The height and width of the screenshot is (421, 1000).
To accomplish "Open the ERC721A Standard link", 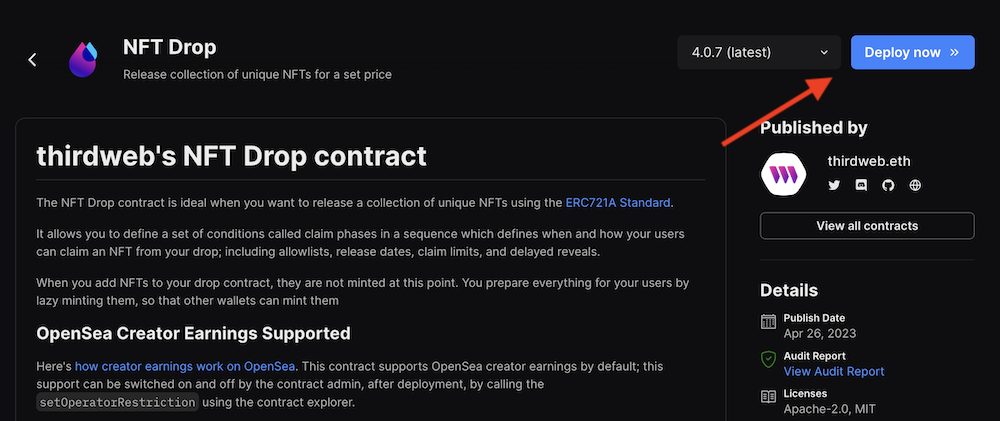I will coord(618,203).
